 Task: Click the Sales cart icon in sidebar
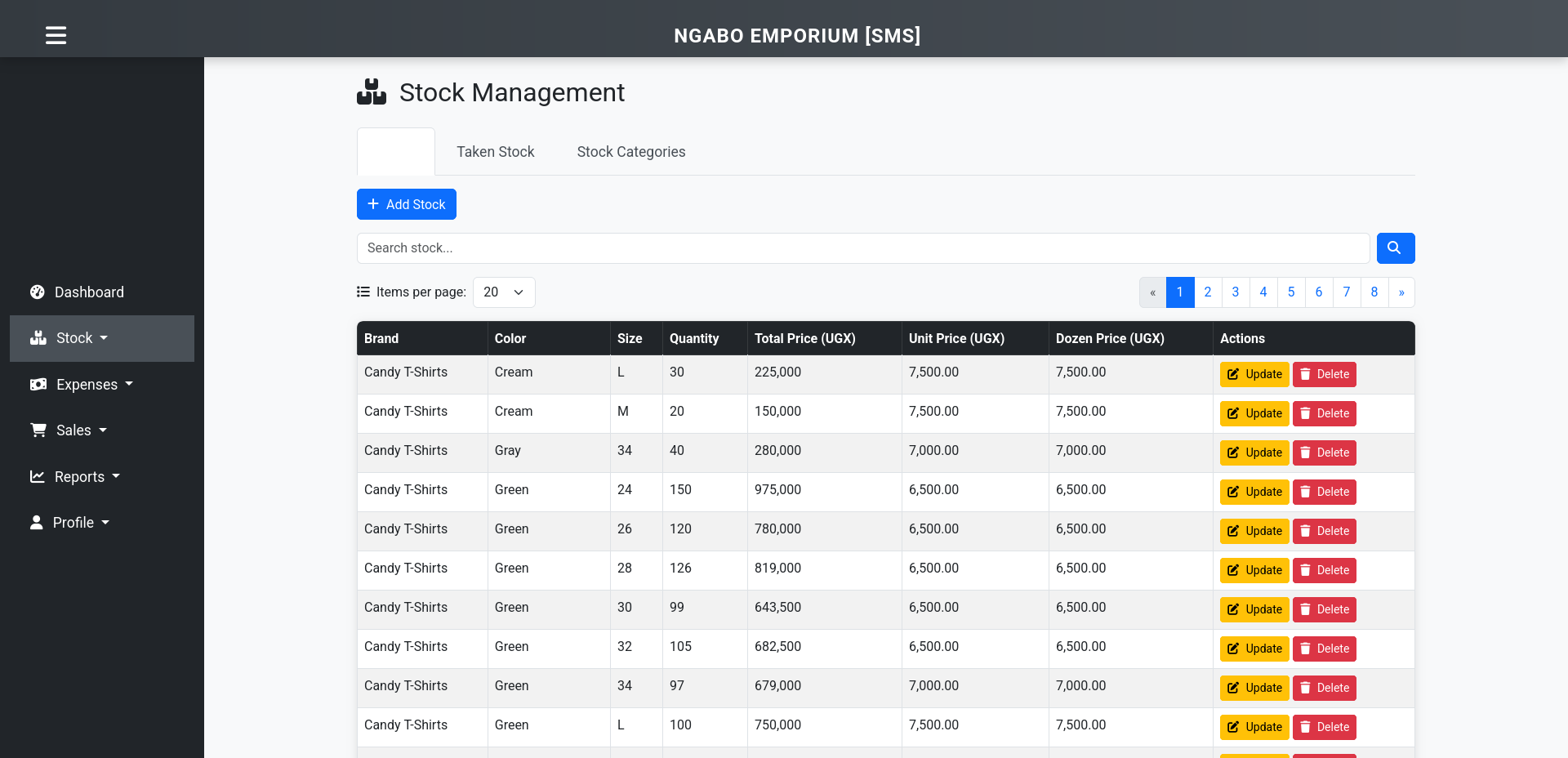pyautogui.click(x=38, y=430)
